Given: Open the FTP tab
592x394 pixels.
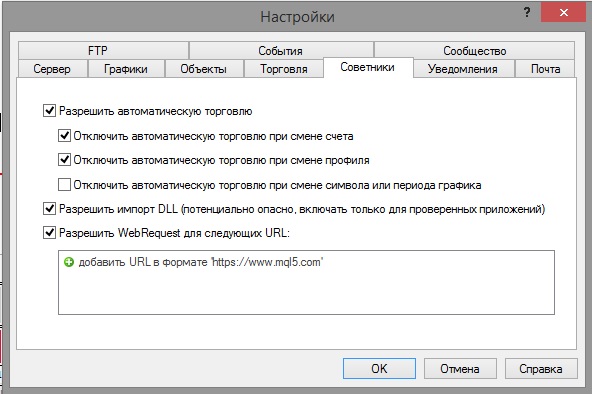Looking at the screenshot, I should pyautogui.click(x=103, y=51).
